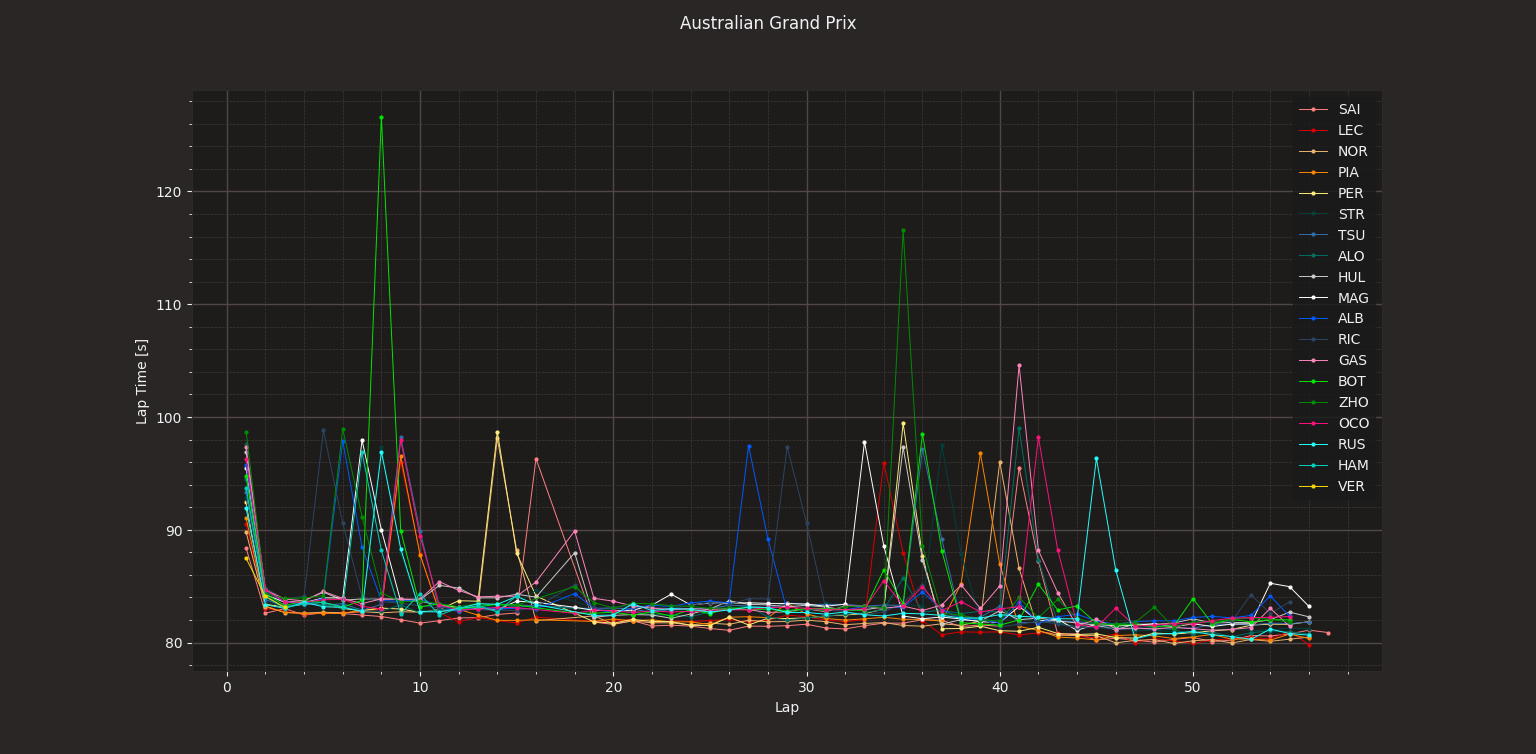The image size is (1536, 754).
Task: Select ALB in the legend
Action: click(x=1331, y=319)
